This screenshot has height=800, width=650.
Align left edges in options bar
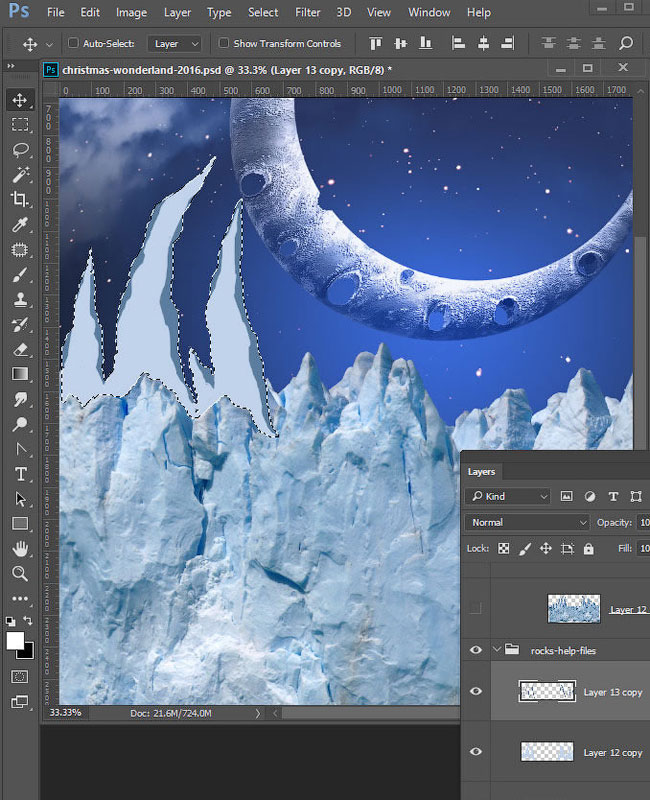pos(458,43)
